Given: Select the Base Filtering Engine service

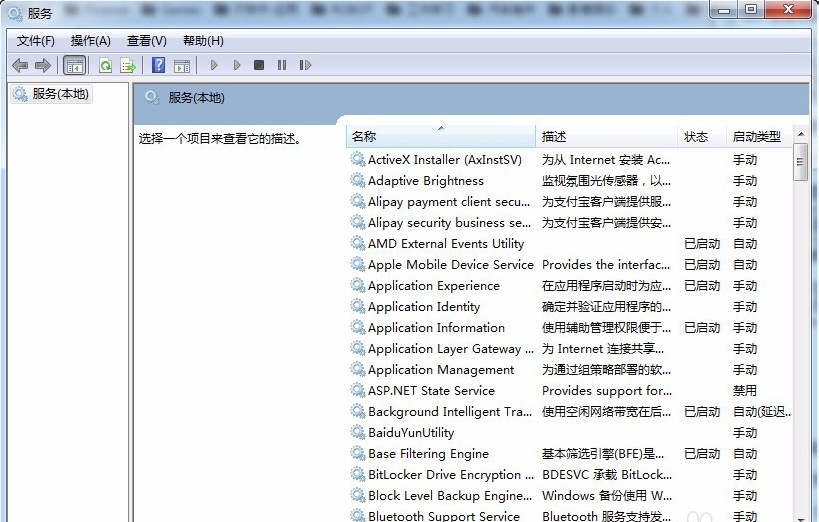Looking at the screenshot, I should pos(428,454).
